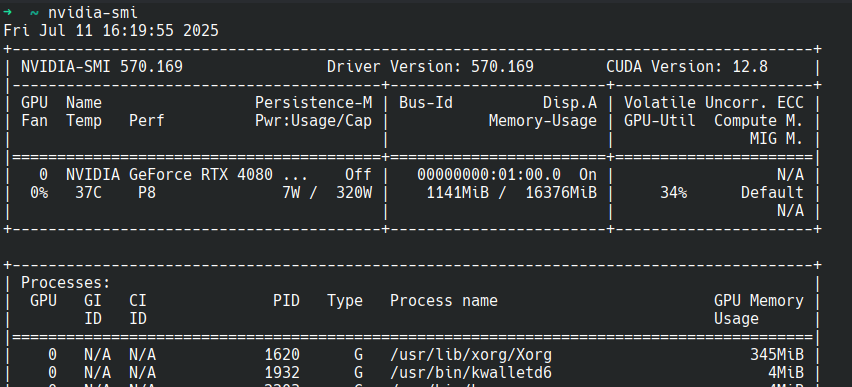Click the timestamp Fri Jul 11 16:19:55 2025
852x387 pixels.
pos(111,30)
